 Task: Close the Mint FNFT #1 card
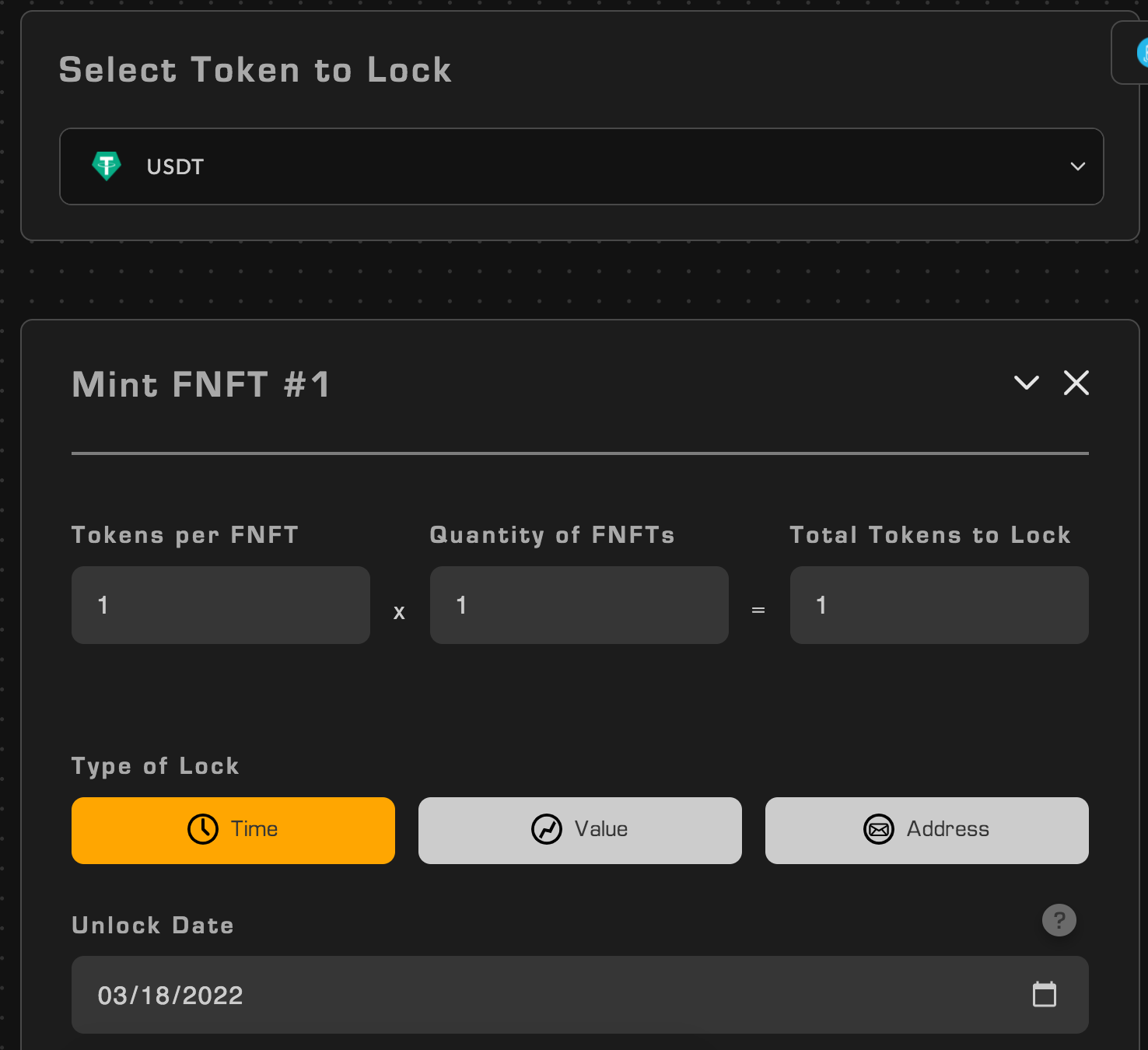click(x=1076, y=383)
